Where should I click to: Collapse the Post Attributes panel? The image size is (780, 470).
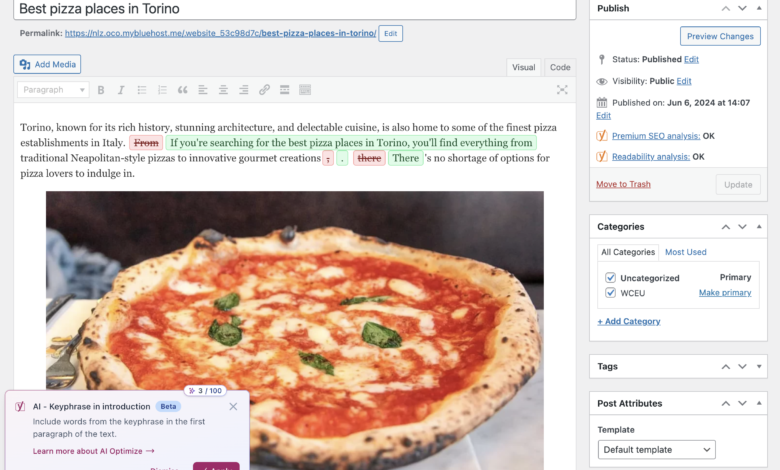click(759, 403)
